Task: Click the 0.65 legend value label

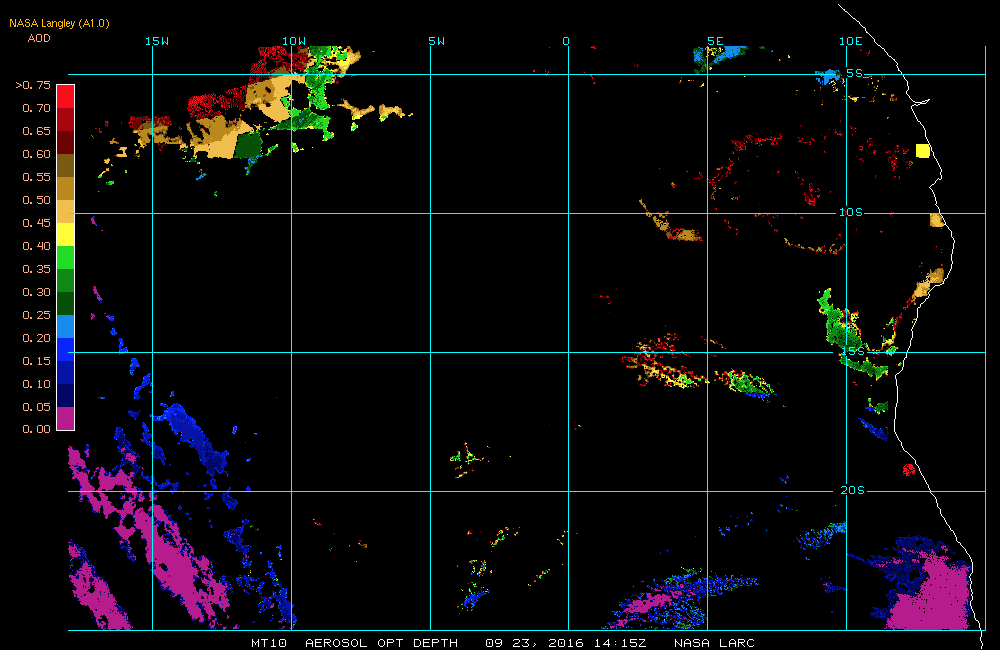Action: pos(36,131)
